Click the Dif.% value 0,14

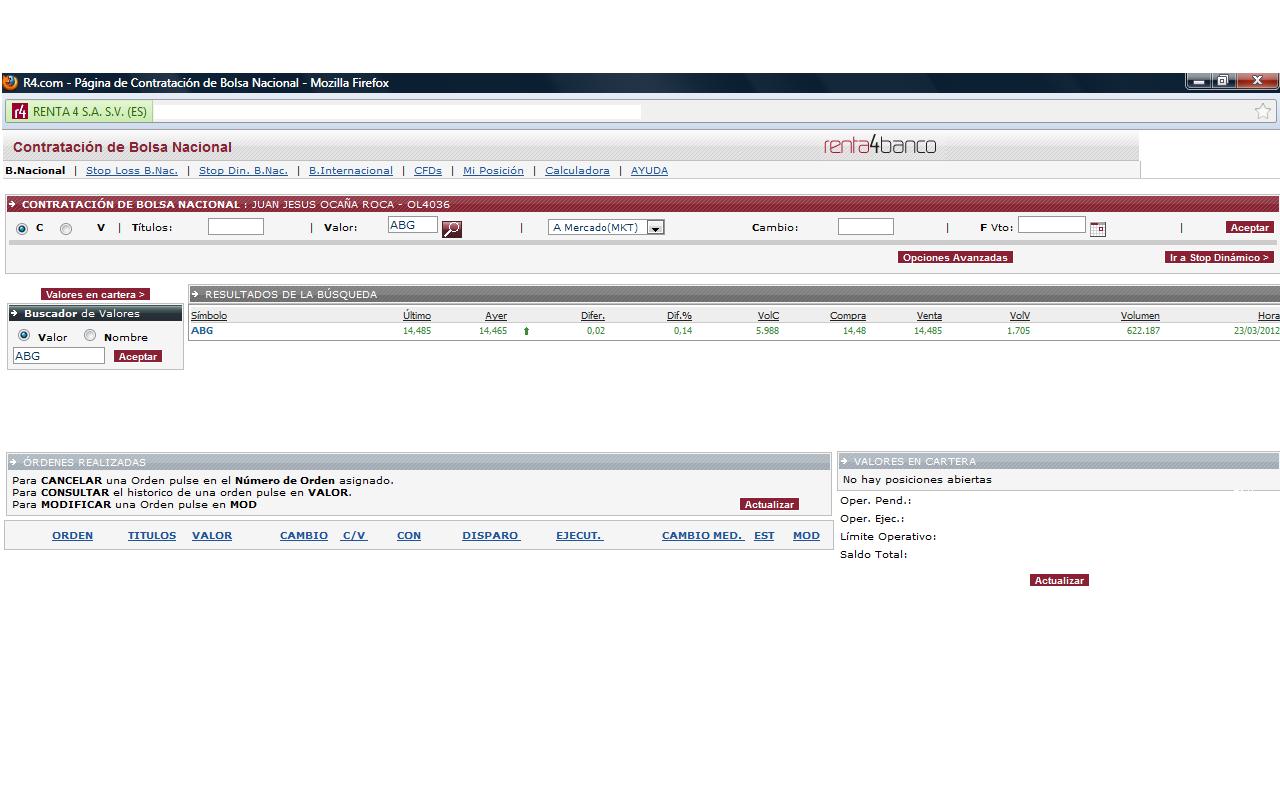(683, 331)
